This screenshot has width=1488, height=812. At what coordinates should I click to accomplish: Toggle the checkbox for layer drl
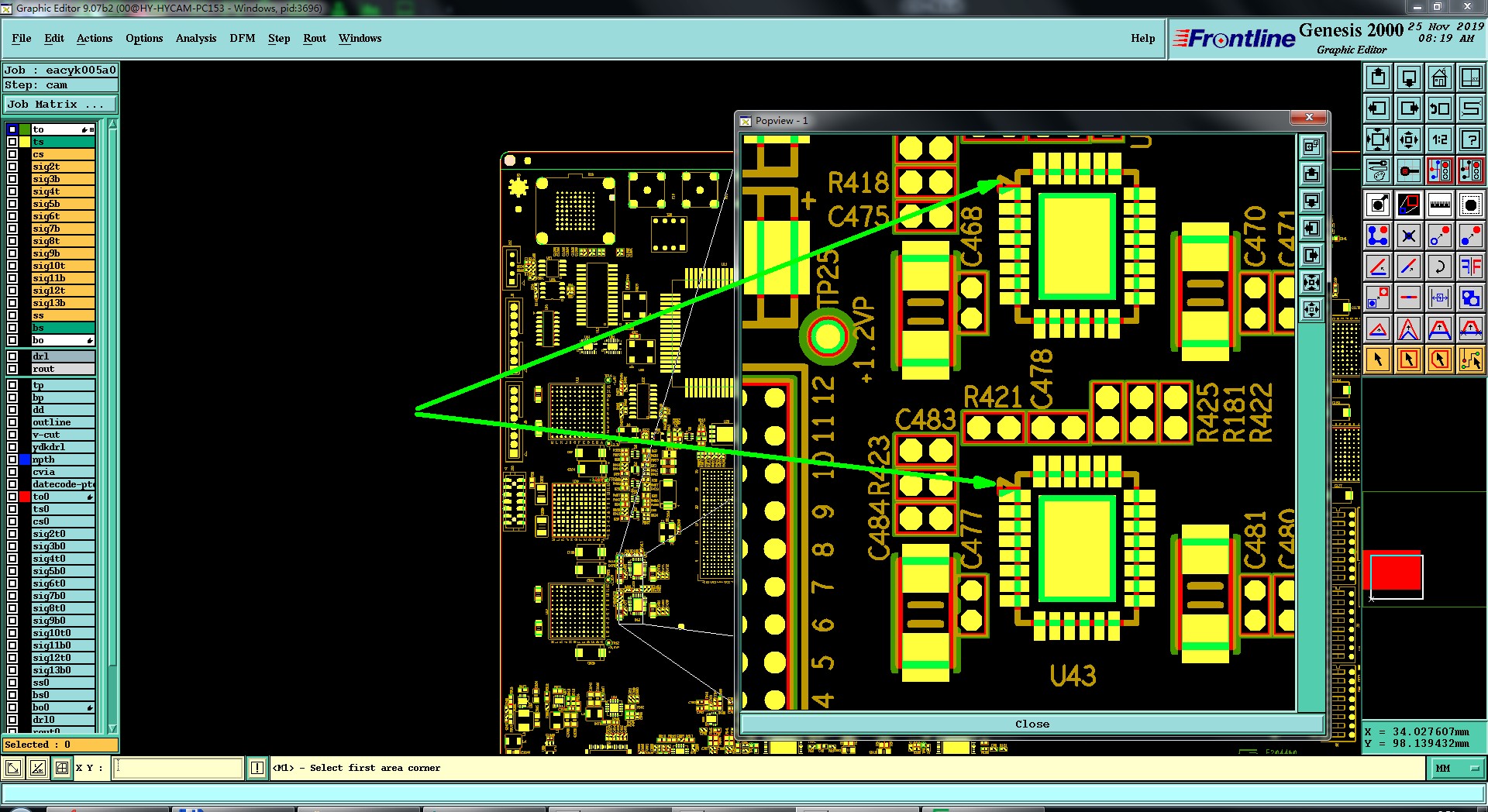click(x=12, y=356)
